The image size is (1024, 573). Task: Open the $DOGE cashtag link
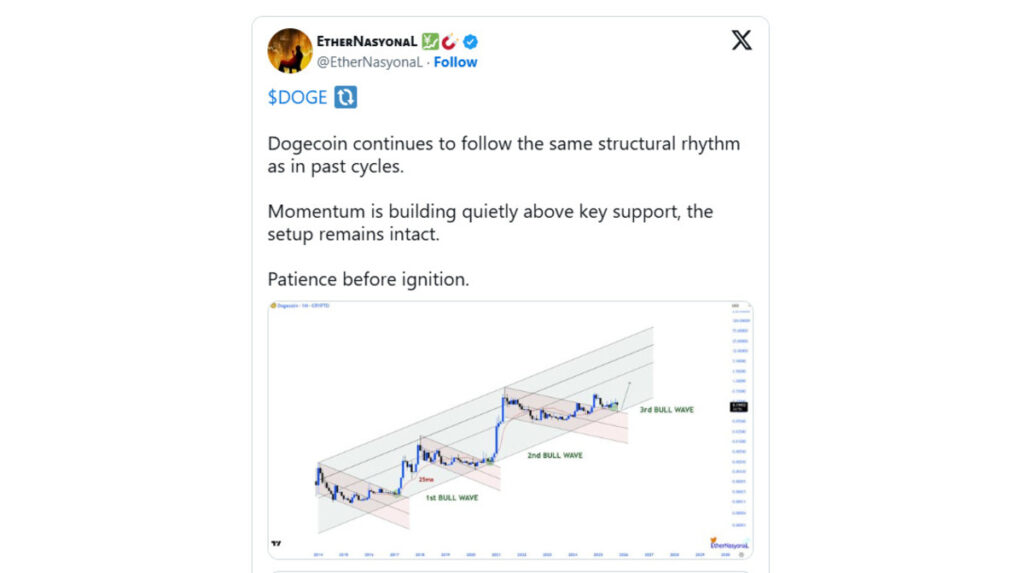[x=297, y=98]
